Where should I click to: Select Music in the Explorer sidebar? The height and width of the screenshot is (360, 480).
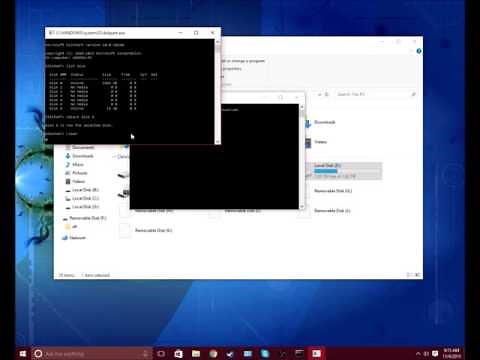75,165
